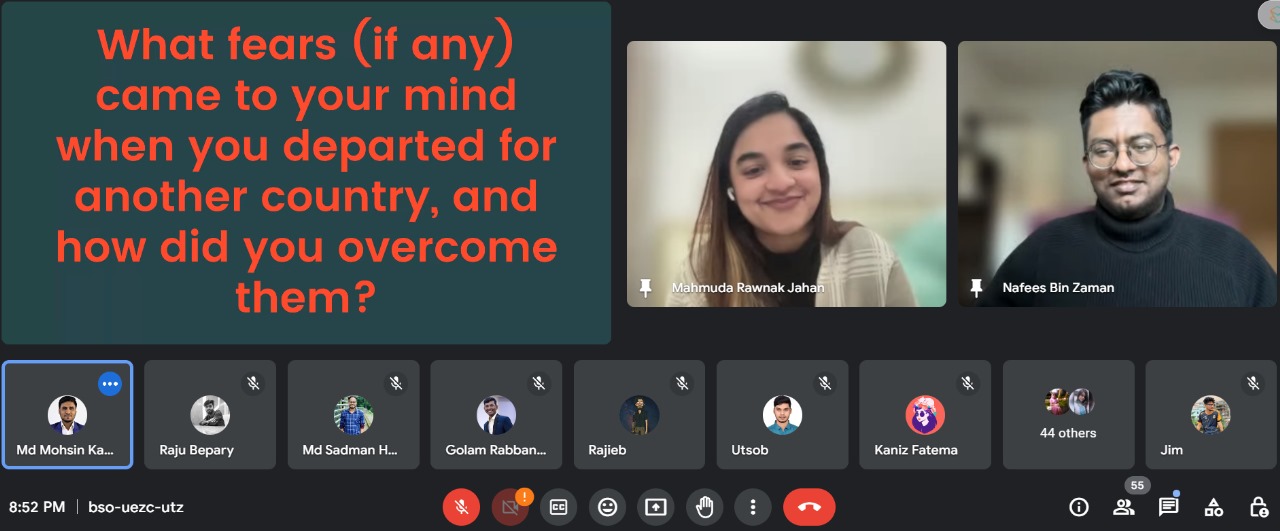Turn on the camera
Image resolution: width=1280 pixels, height=531 pixels.
click(510, 507)
